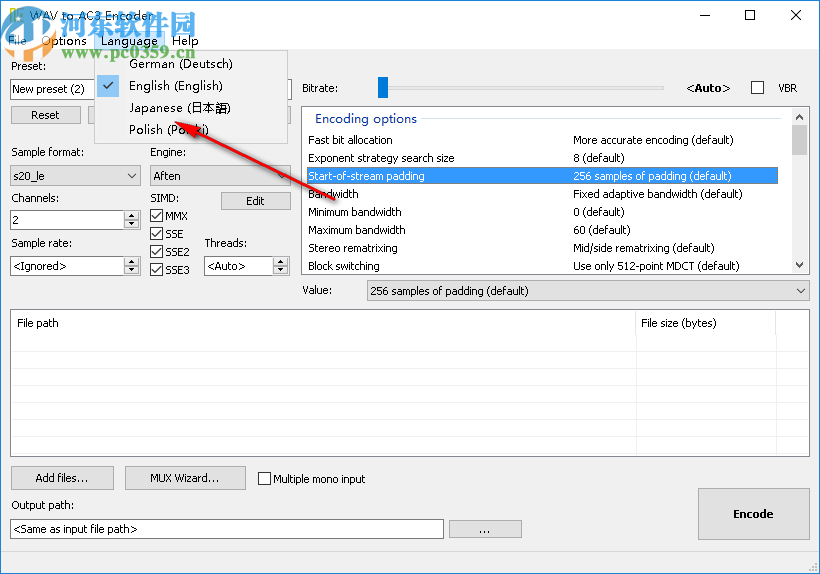Enable Multiple mono input checkbox
Viewport: 820px width, 574px height.
pyautogui.click(x=265, y=478)
